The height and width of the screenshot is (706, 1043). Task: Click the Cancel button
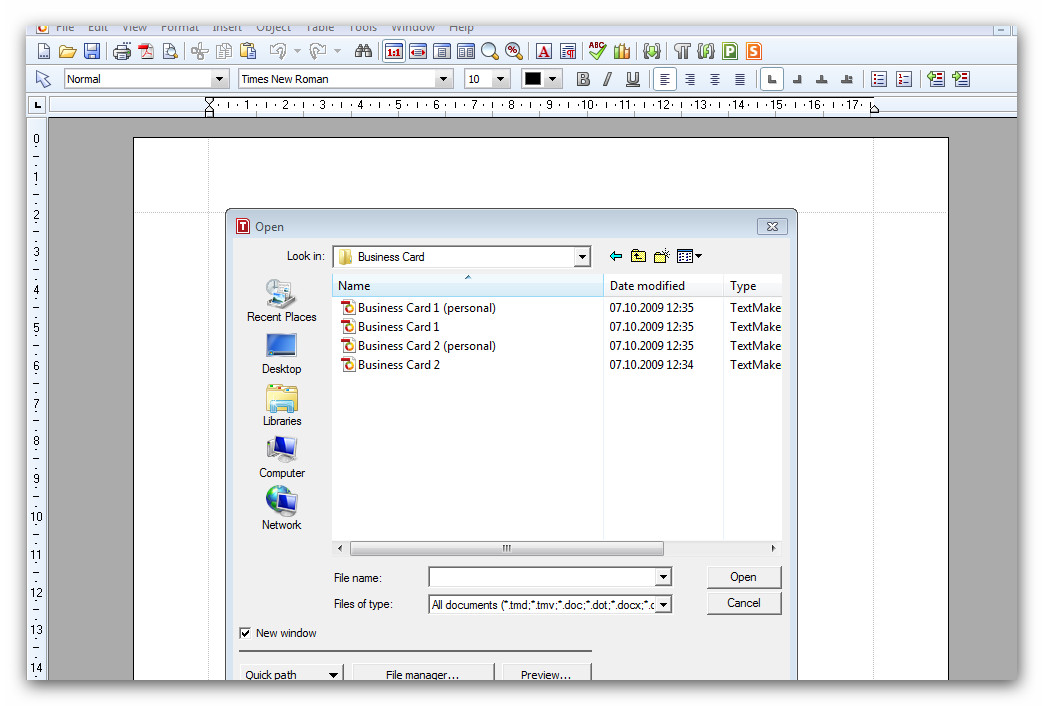[x=743, y=603]
